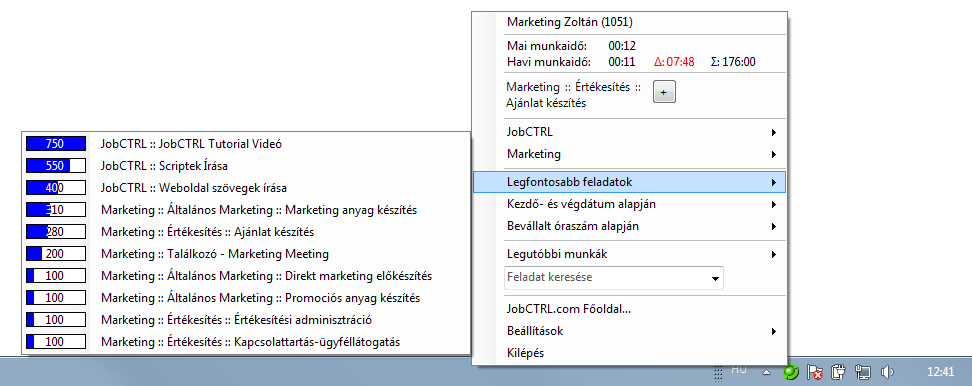972x386 pixels.
Task: Click the 400 priority progress bar
Action: click(x=55, y=188)
